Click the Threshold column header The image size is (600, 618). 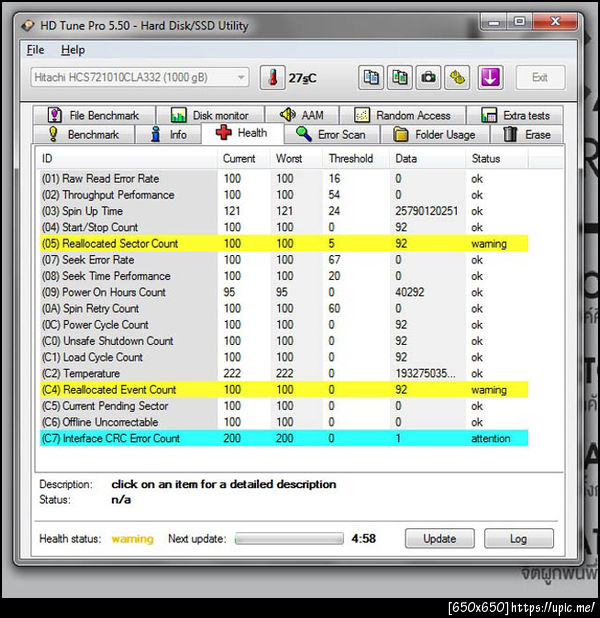pyautogui.click(x=356, y=158)
